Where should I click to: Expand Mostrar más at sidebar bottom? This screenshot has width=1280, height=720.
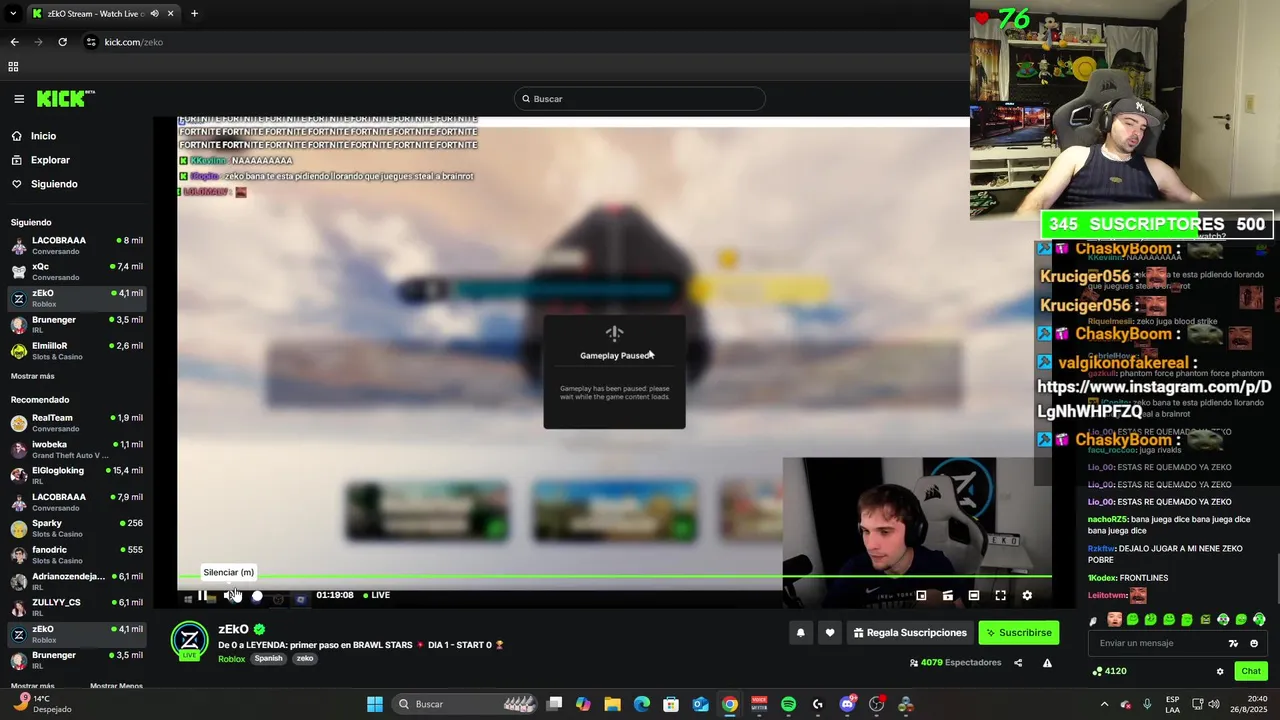(33, 686)
